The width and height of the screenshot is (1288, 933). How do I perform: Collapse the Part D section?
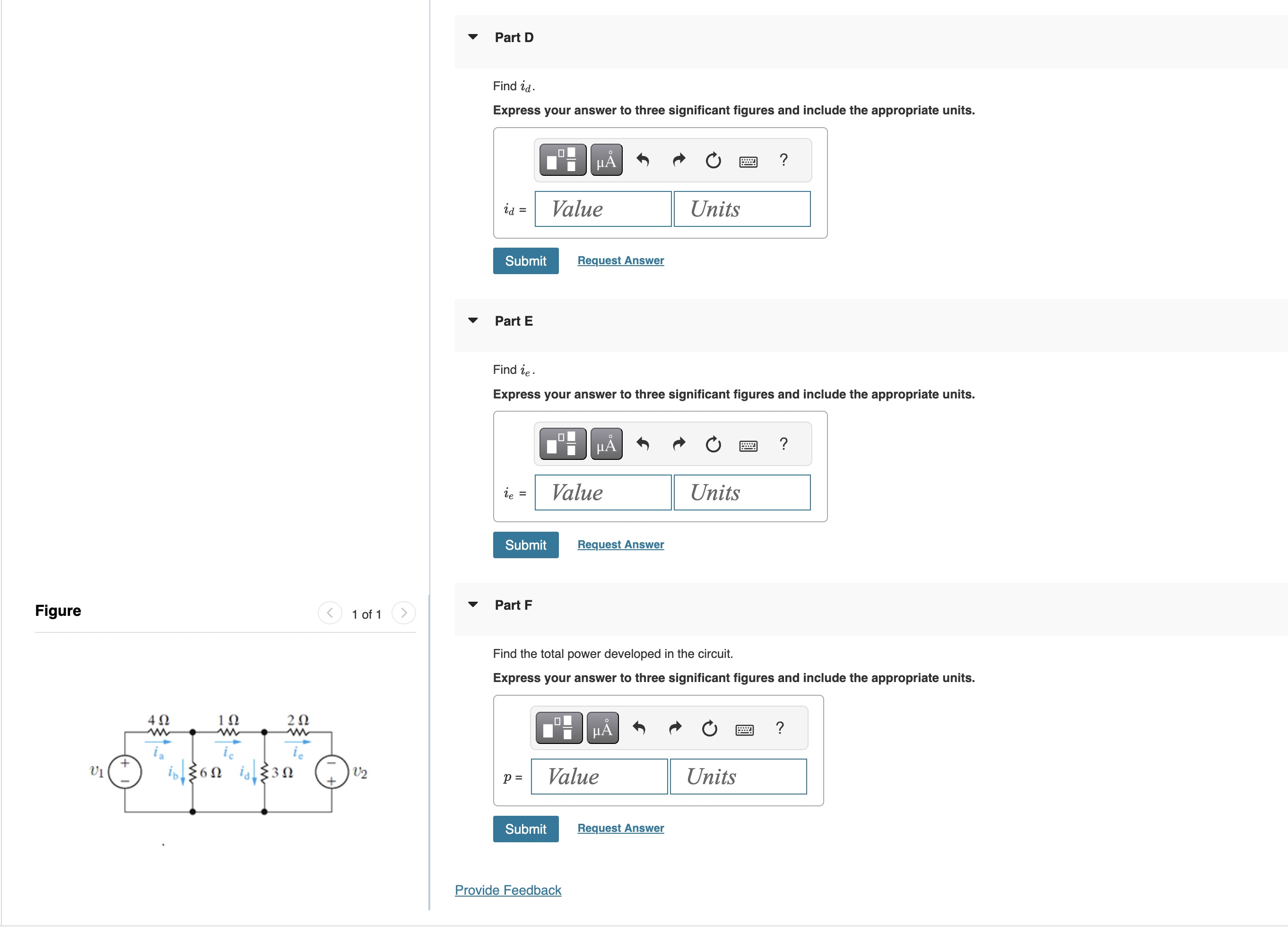coord(472,36)
